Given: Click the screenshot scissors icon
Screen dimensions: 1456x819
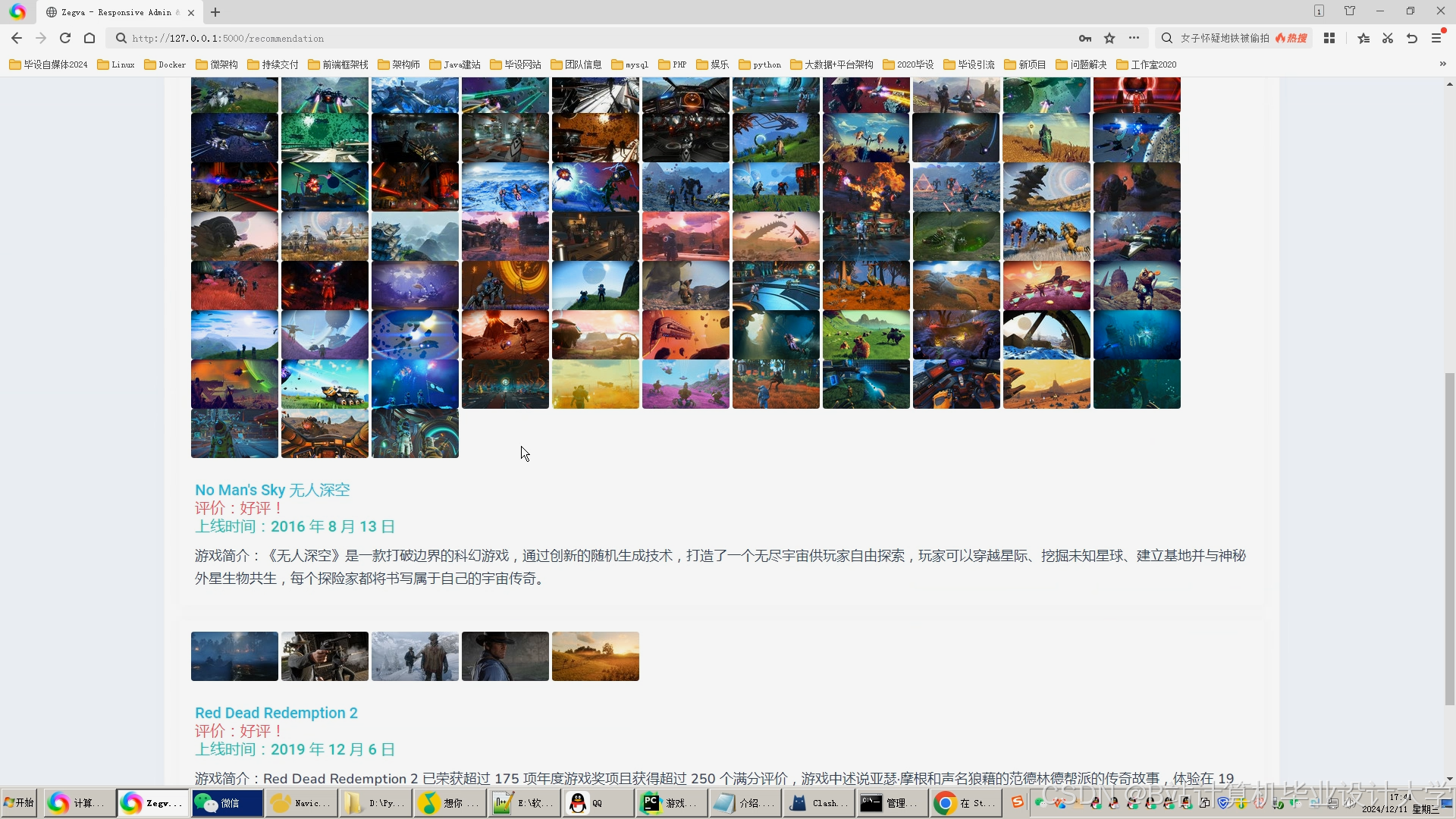Looking at the screenshot, I should pos(1388,38).
